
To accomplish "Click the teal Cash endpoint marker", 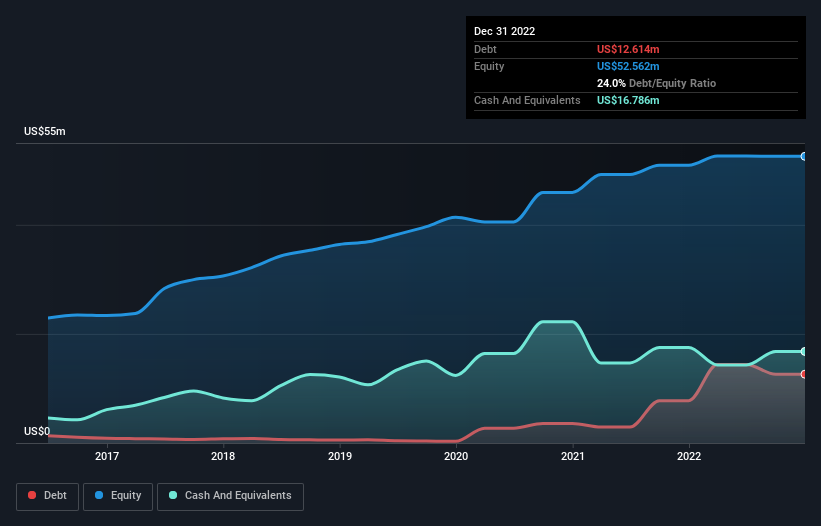I will point(804,352).
